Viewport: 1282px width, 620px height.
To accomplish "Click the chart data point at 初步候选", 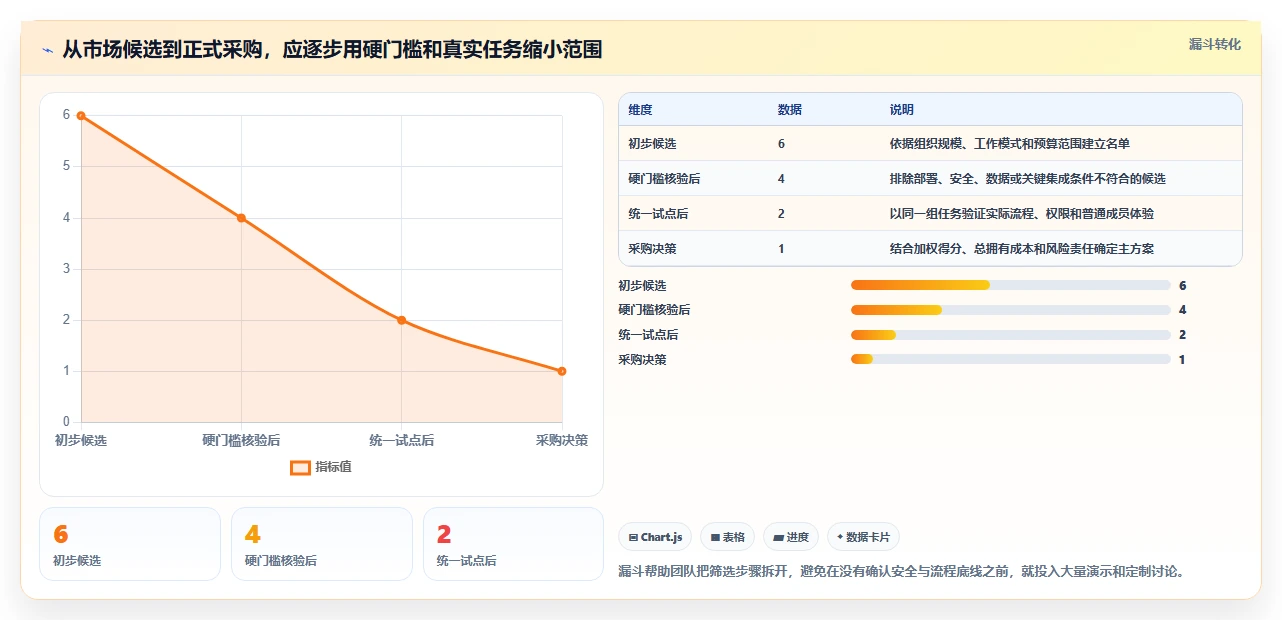I will click(x=81, y=115).
